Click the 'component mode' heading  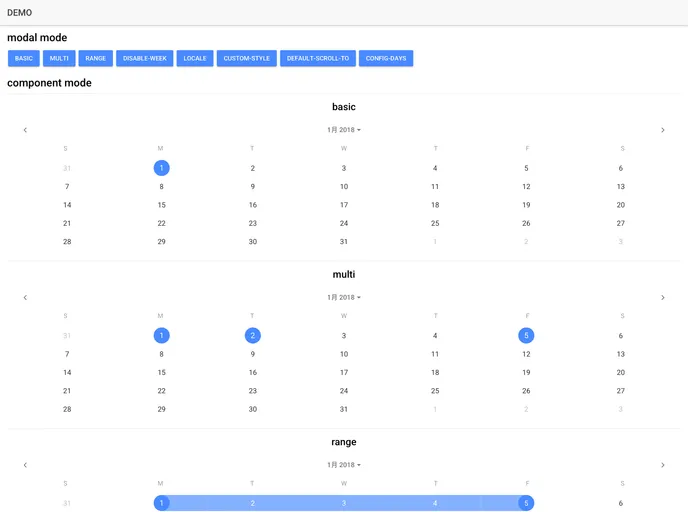coord(49,83)
